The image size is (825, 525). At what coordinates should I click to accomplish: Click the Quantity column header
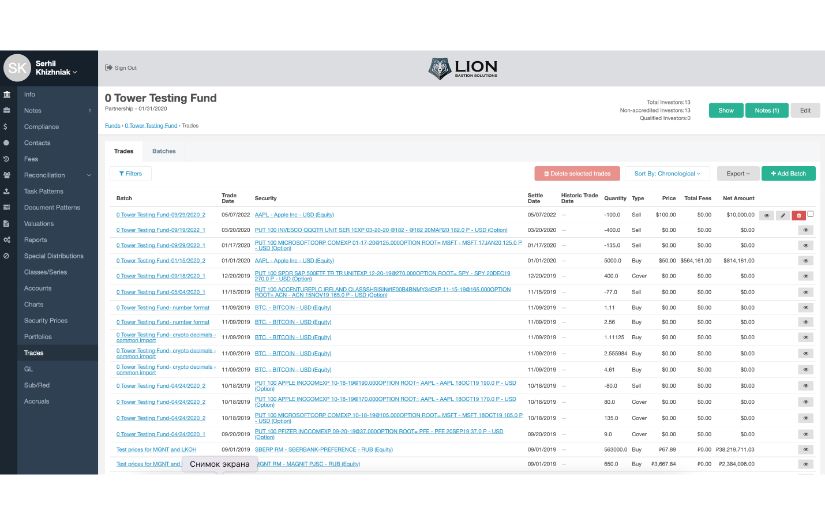coord(615,198)
